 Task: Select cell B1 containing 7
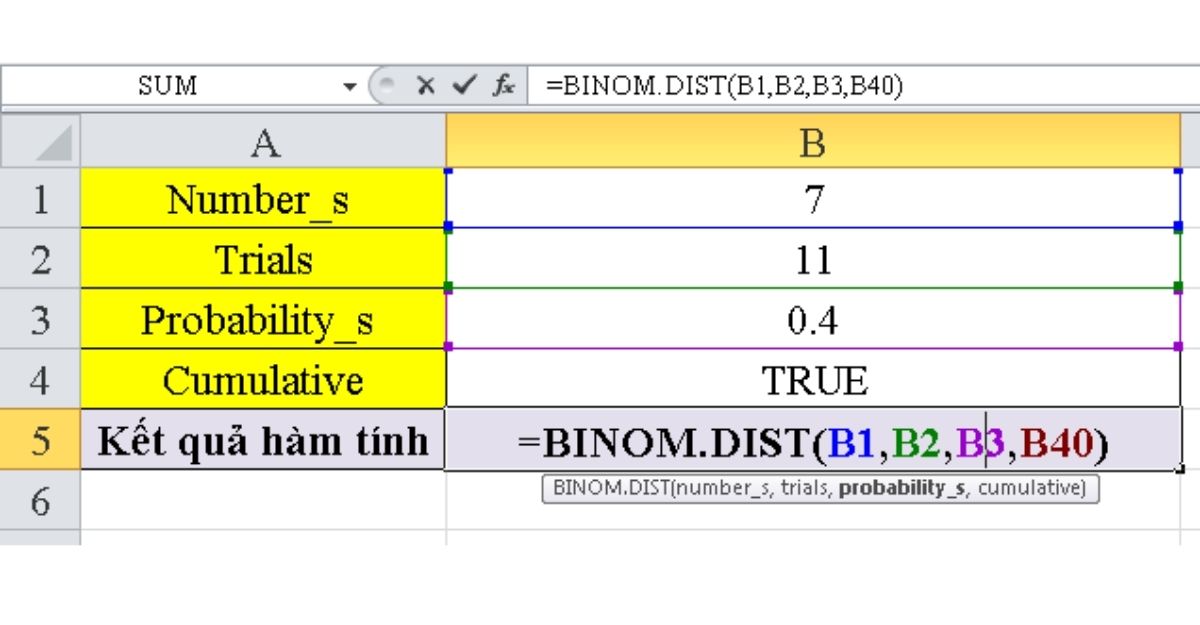pyautogui.click(x=812, y=200)
